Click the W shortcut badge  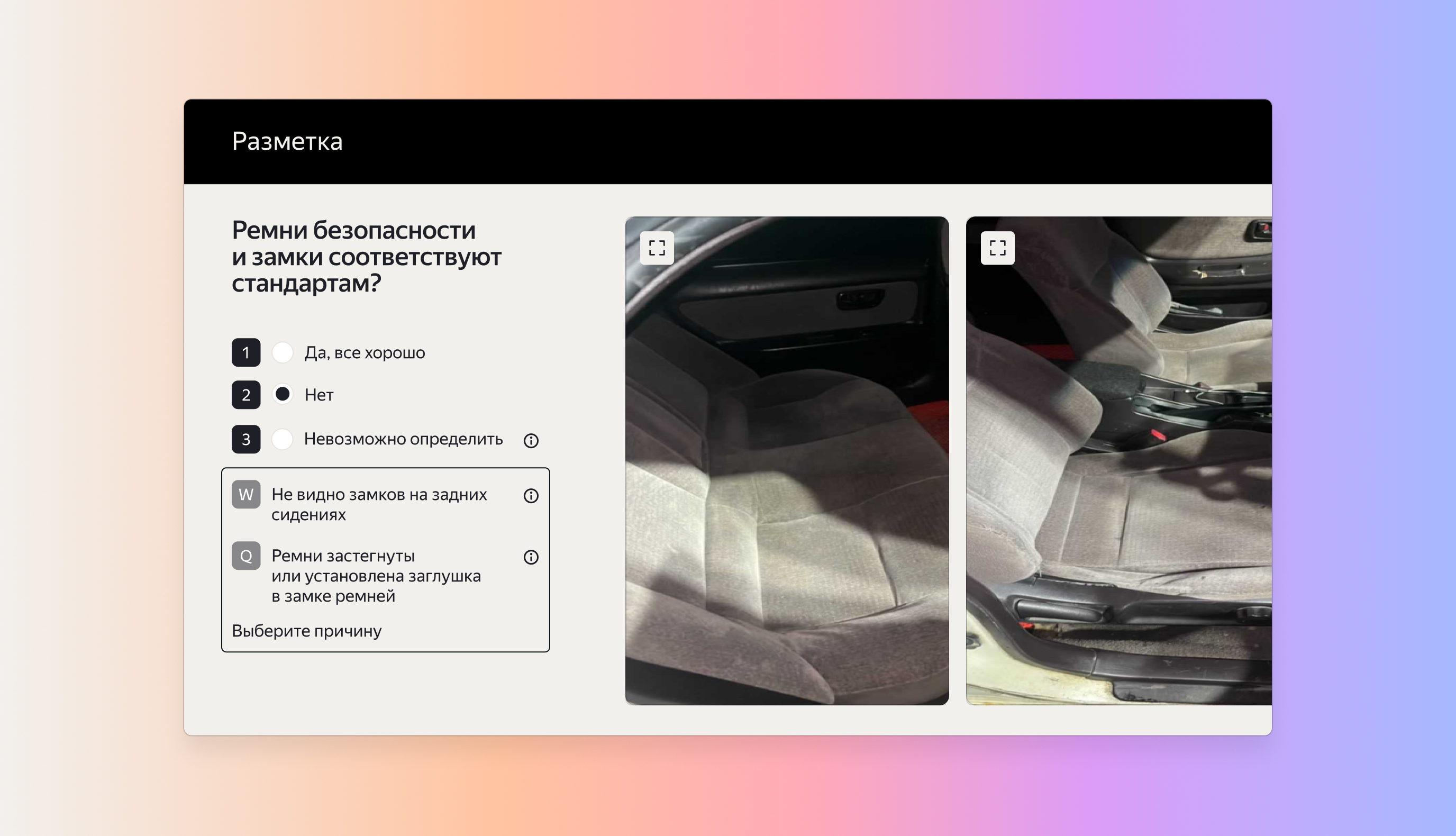(x=245, y=494)
